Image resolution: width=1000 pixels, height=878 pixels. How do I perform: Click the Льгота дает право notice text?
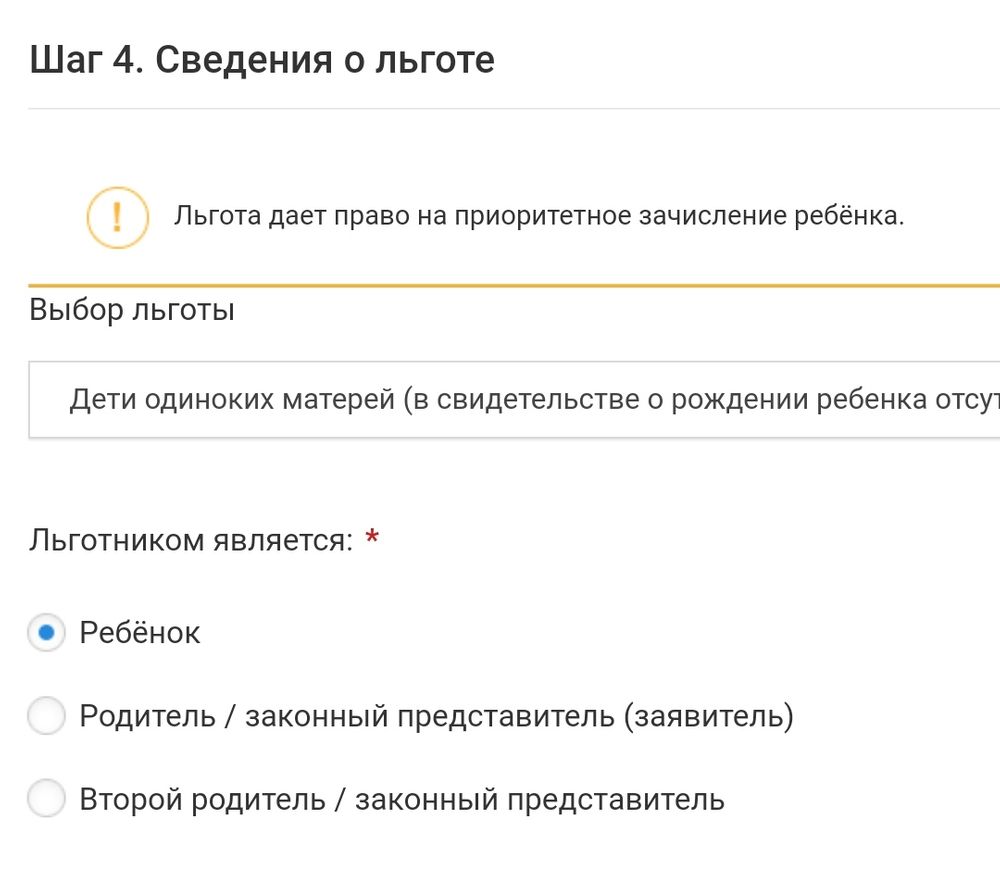(x=539, y=216)
